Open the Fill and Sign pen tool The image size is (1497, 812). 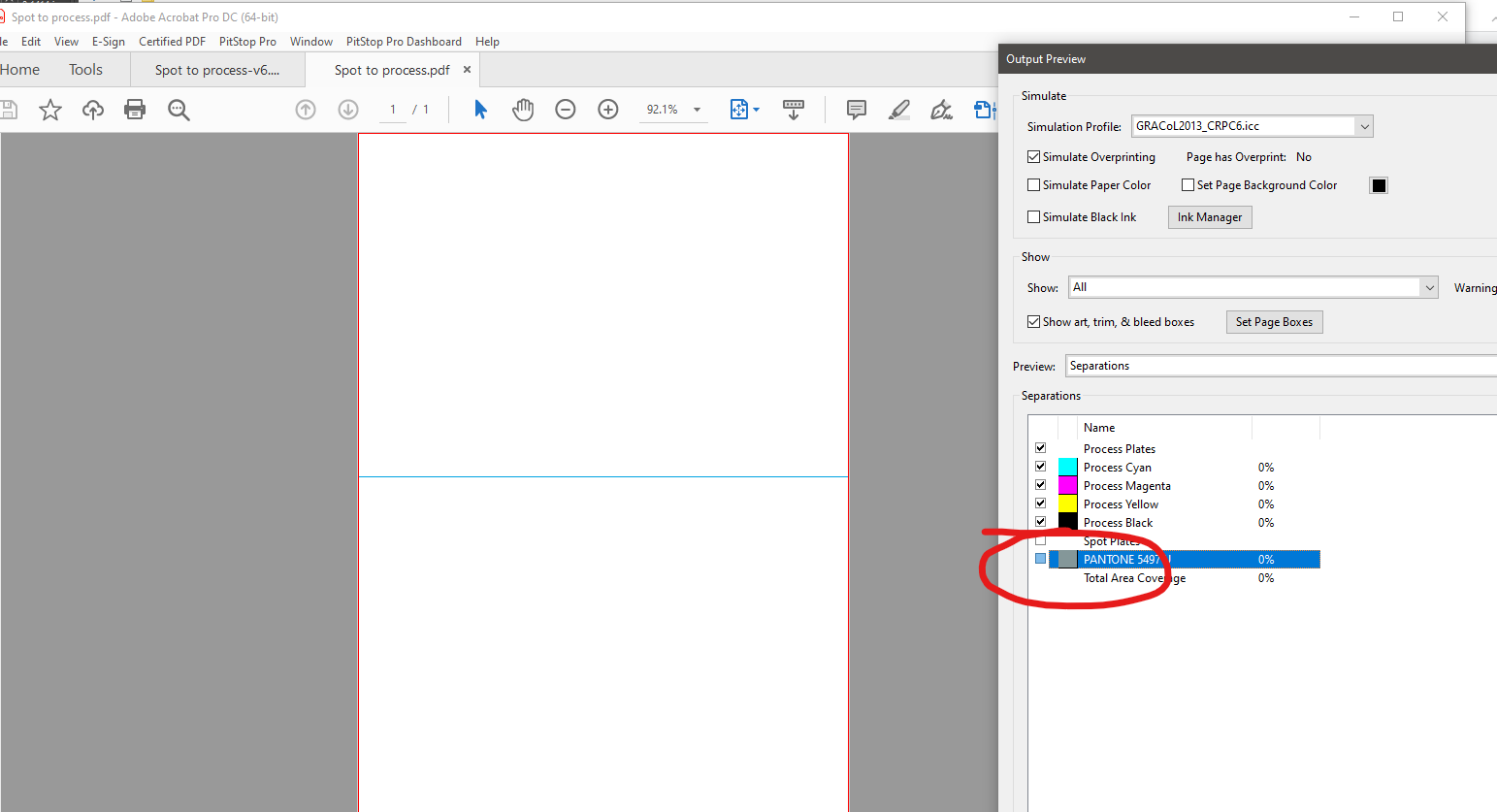coord(941,110)
